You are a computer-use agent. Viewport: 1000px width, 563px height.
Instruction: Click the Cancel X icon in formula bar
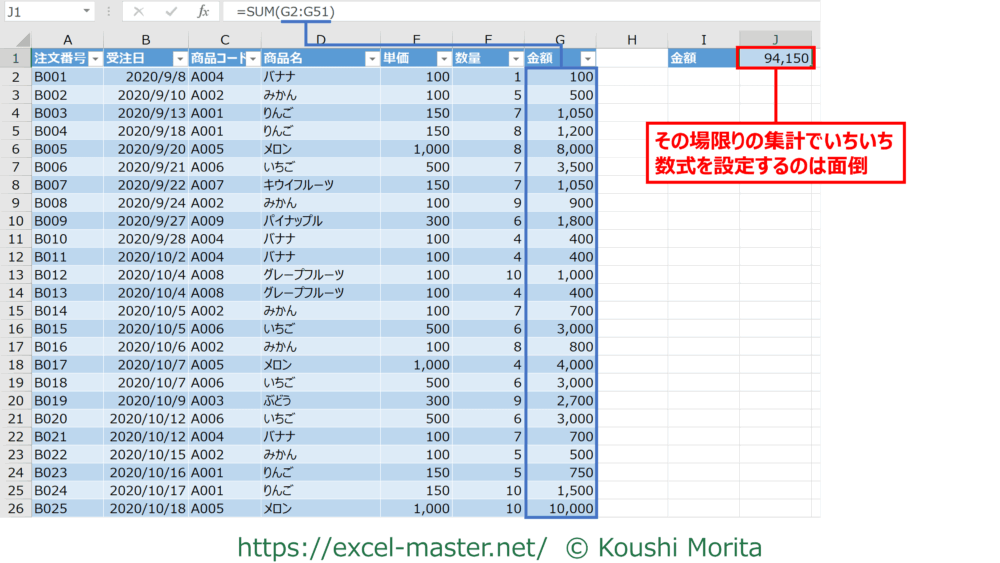pyautogui.click(x=138, y=11)
